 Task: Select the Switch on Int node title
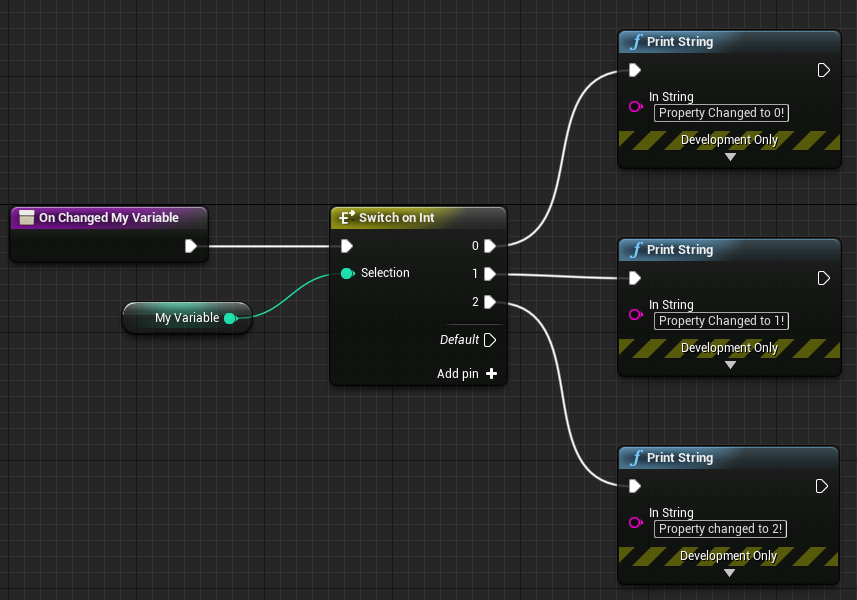point(397,218)
